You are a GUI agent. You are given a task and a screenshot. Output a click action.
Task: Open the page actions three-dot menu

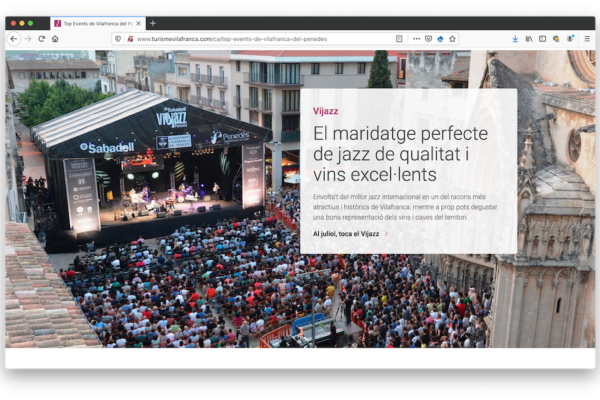[416, 39]
